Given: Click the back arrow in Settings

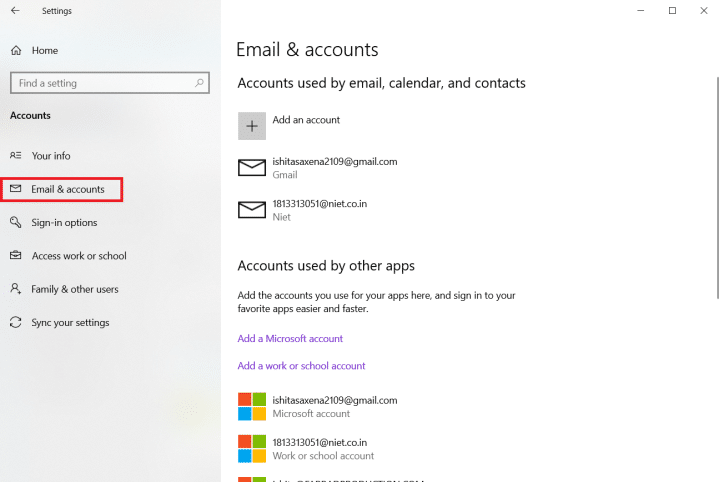Looking at the screenshot, I should 15,11.
